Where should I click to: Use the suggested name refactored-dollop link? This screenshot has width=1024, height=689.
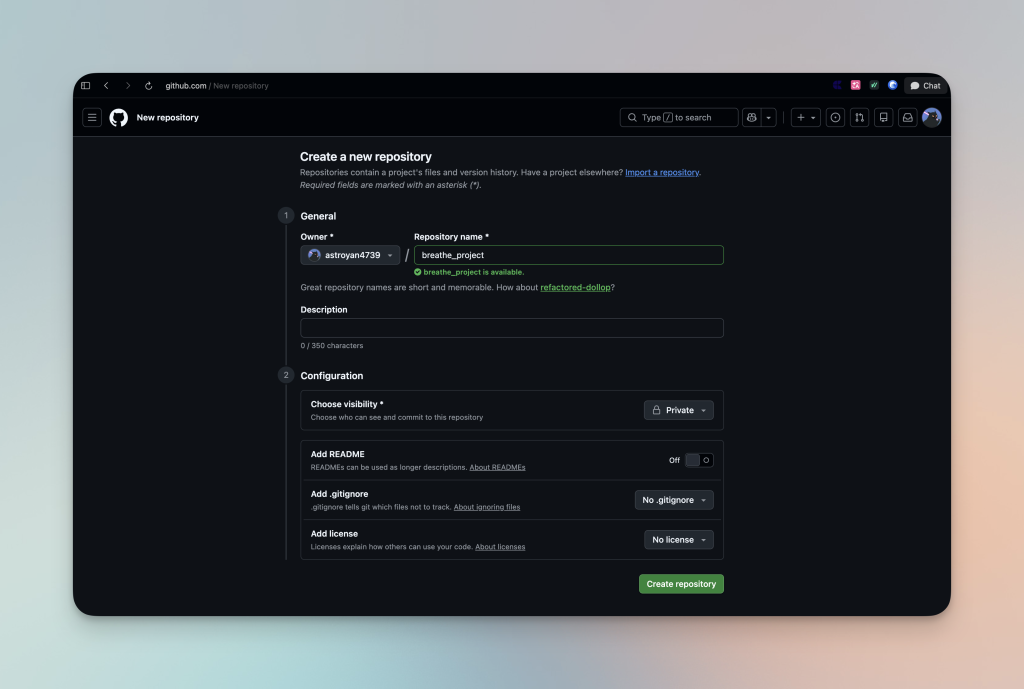tap(575, 287)
